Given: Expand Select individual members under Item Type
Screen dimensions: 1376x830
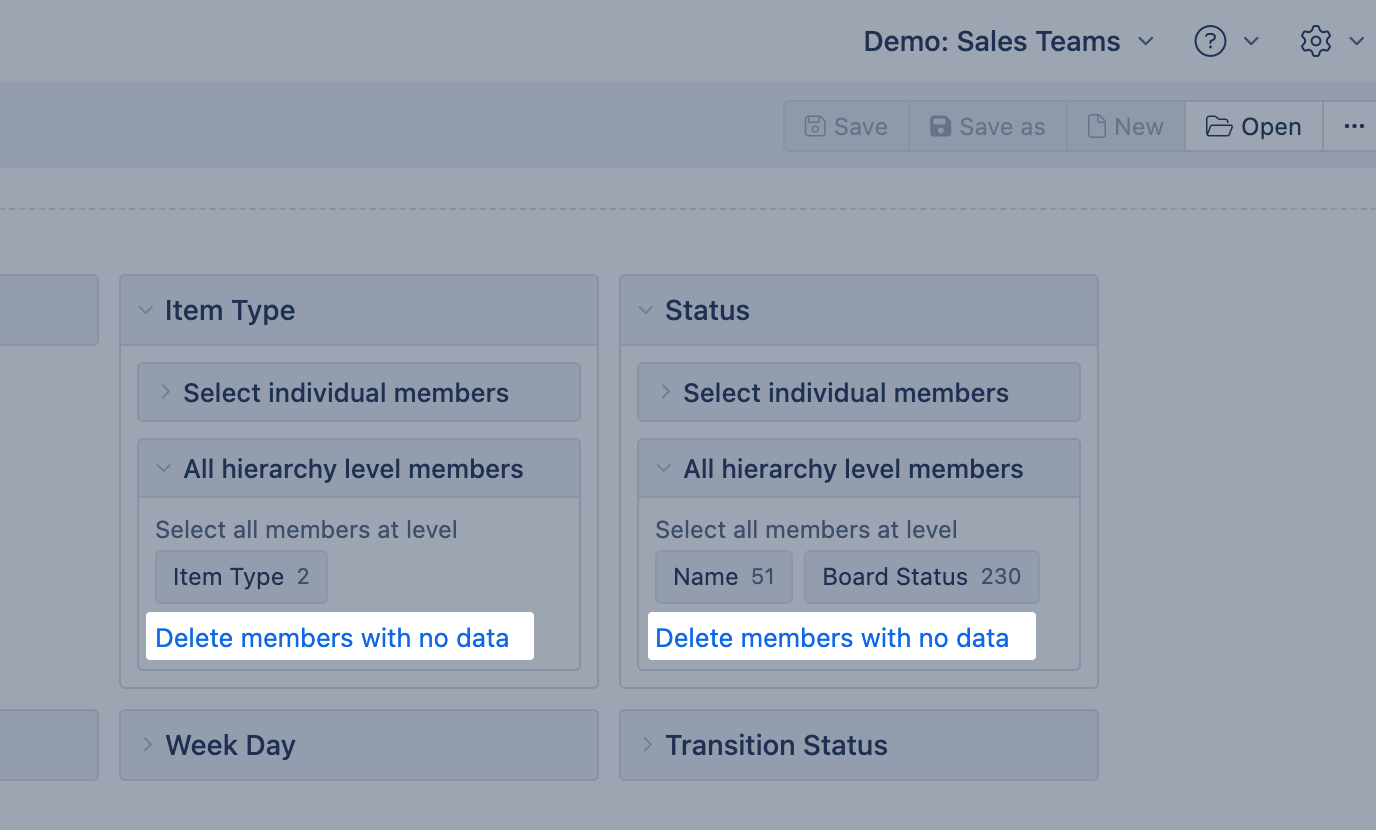Looking at the screenshot, I should [345, 393].
